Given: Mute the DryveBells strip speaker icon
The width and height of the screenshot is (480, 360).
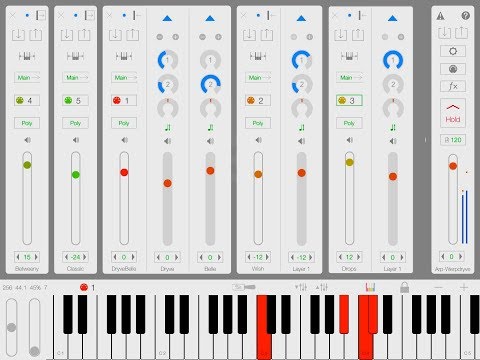Looking at the screenshot, I should point(124,140).
